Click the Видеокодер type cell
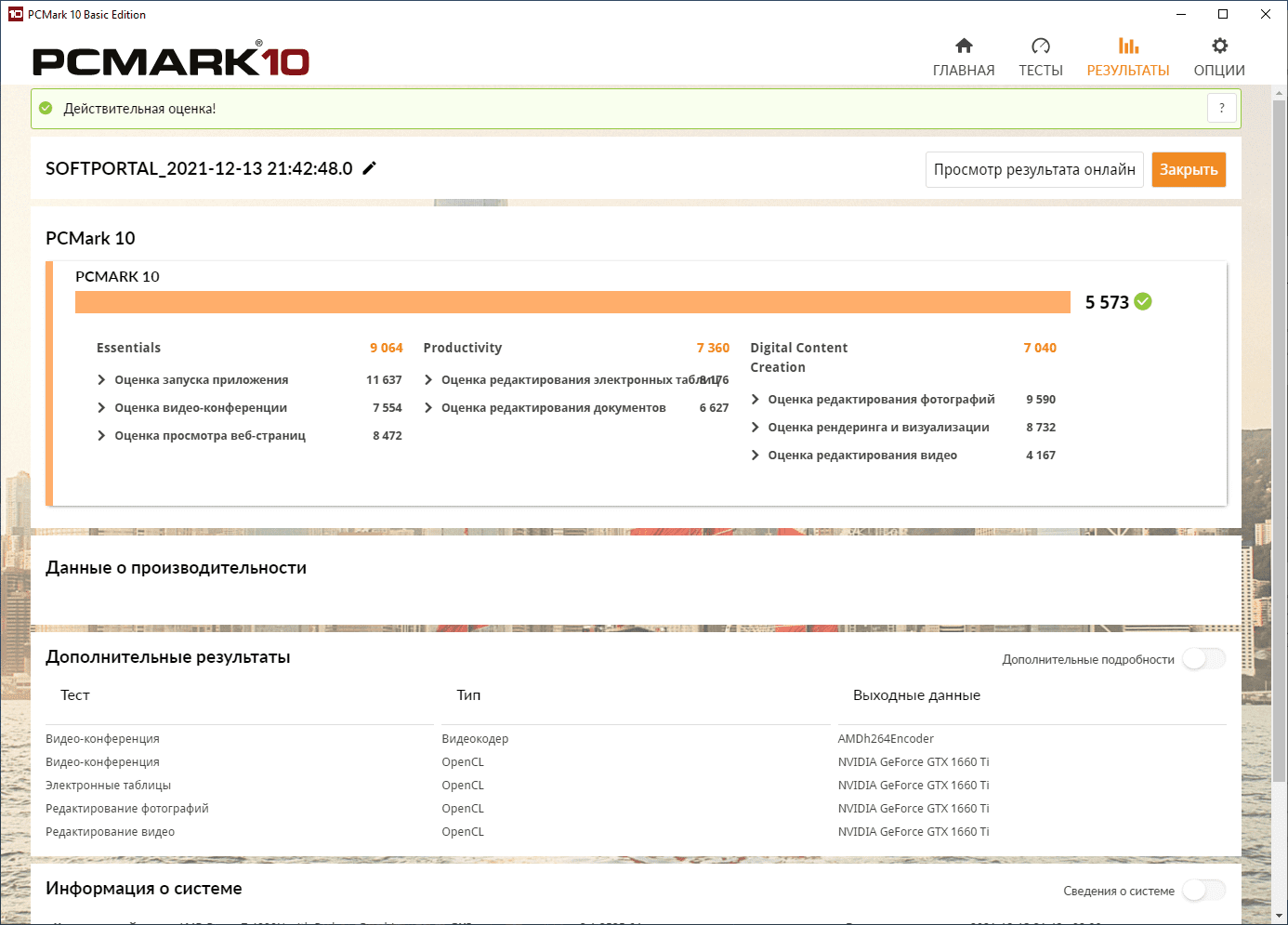Viewport: 1288px width, 925px height. 475,739
